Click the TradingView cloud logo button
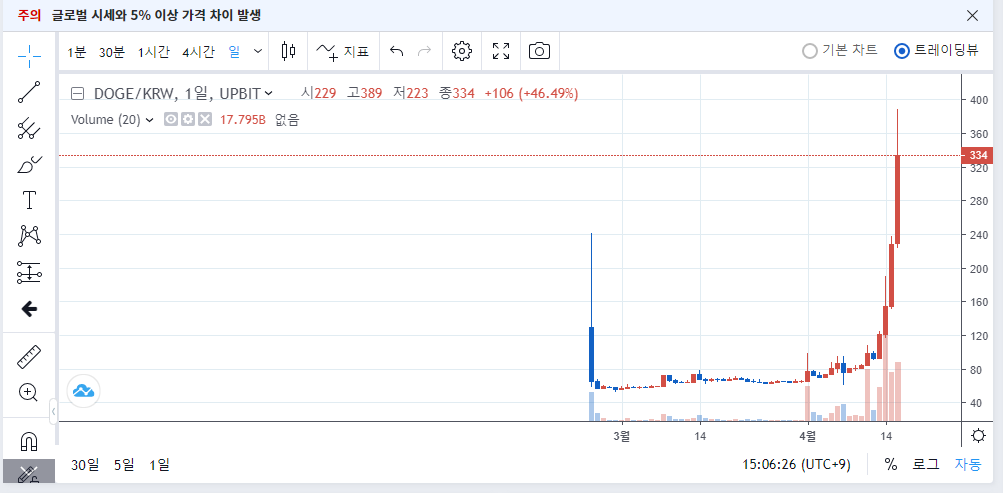This screenshot has width=1003, height=493. [84, 390]
